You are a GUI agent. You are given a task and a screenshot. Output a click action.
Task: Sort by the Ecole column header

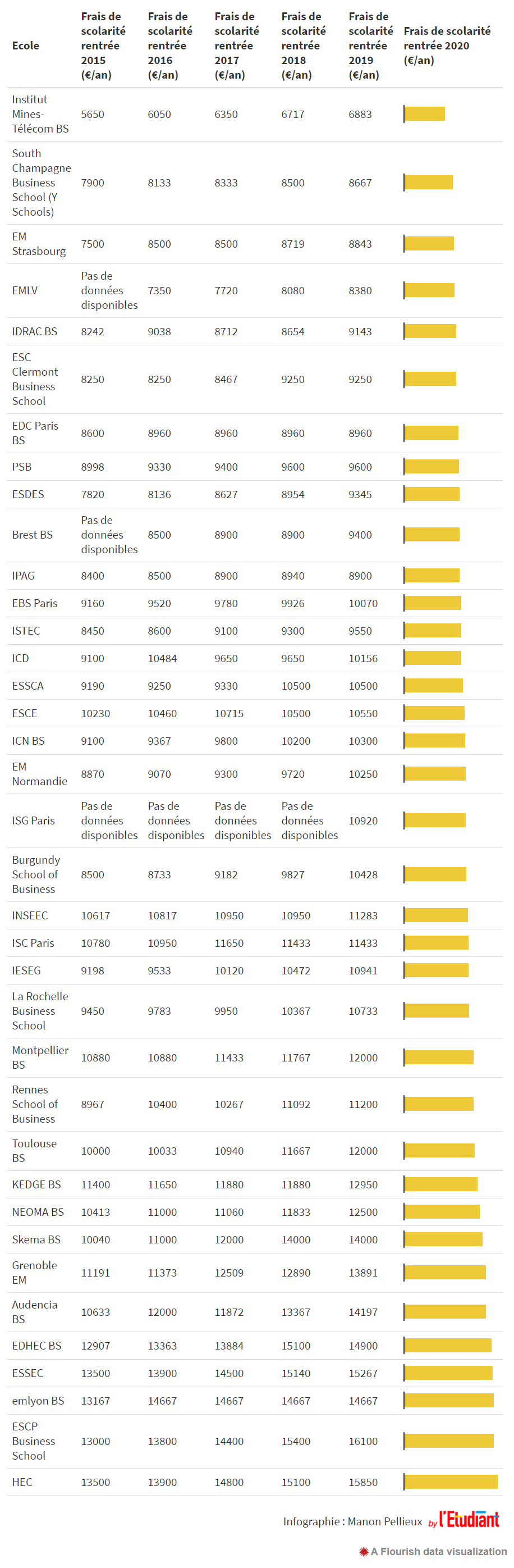click(x=26, y=45)
